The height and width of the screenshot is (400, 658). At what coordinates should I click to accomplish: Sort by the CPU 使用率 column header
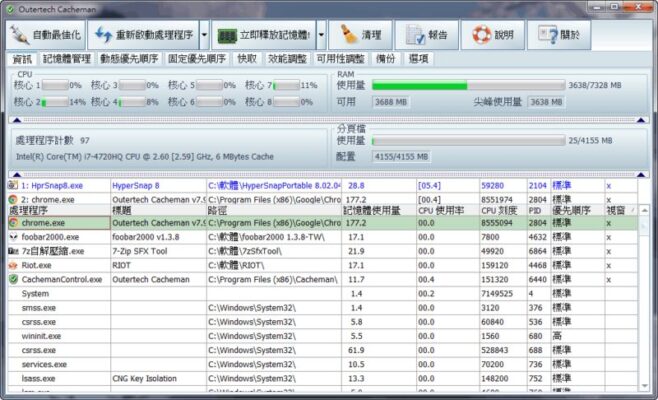(448, 210)
